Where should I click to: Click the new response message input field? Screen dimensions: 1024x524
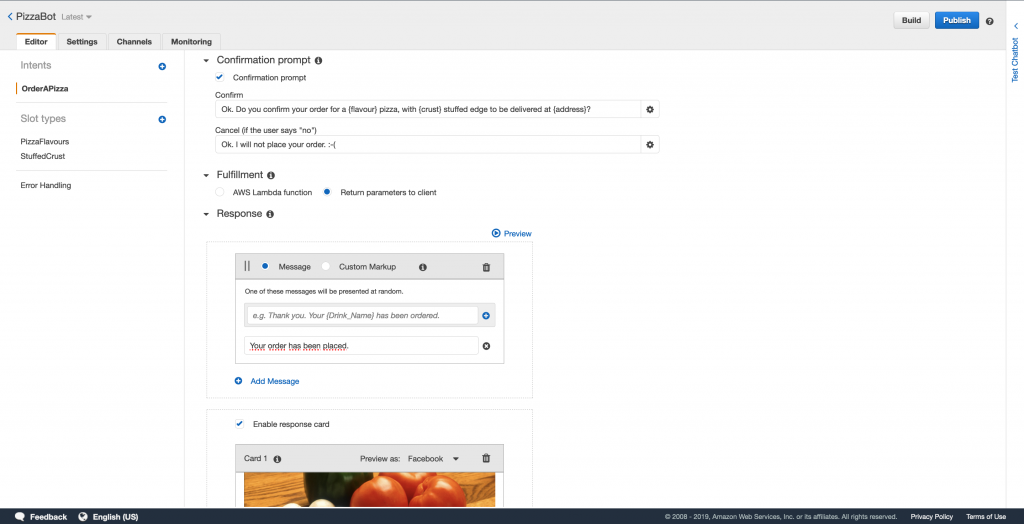361,315
